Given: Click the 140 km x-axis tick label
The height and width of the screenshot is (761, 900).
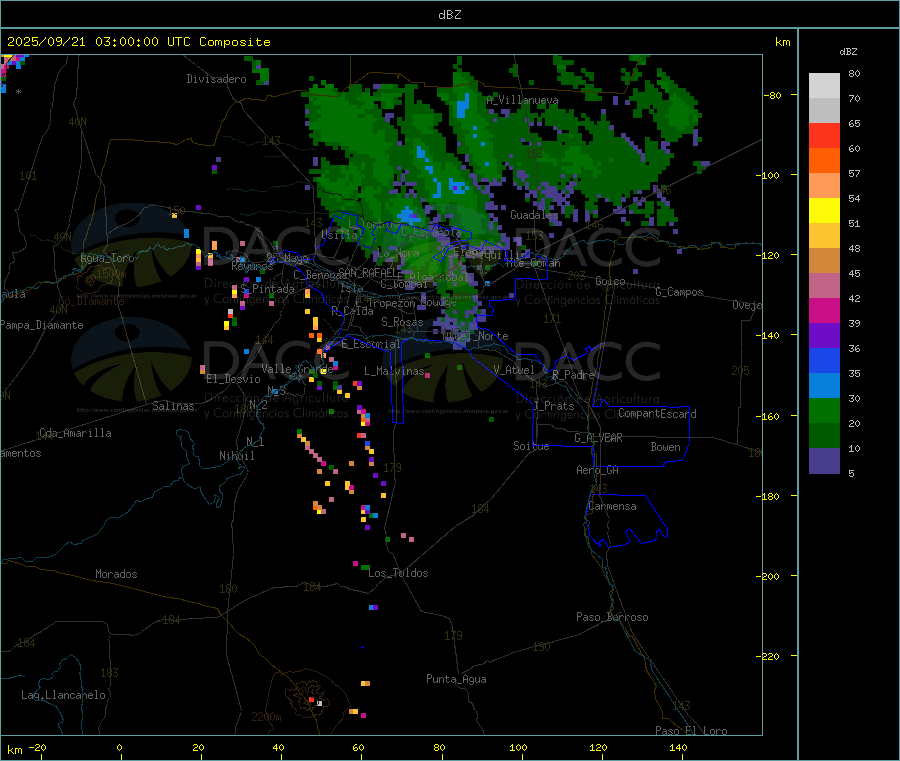Looking at the screenshot, I should coord(678,747).
